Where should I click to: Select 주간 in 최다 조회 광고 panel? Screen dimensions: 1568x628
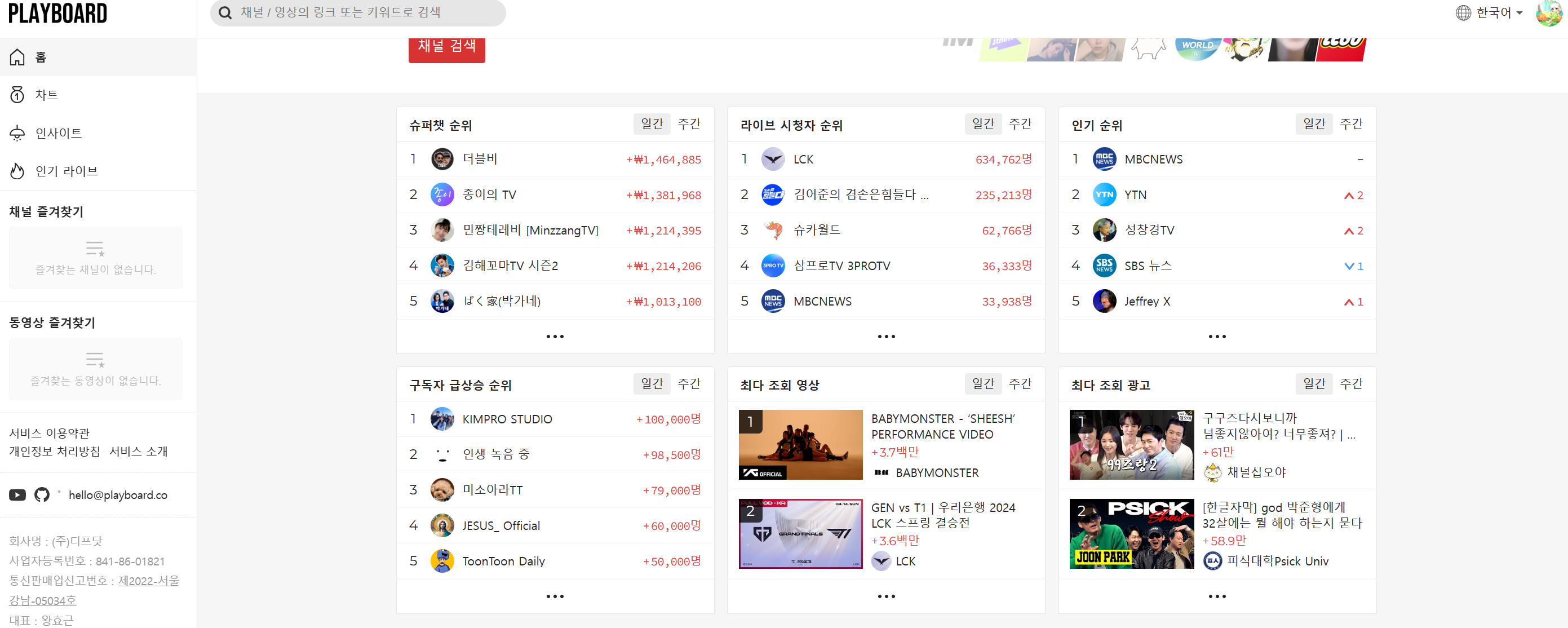pos(1352,384)
